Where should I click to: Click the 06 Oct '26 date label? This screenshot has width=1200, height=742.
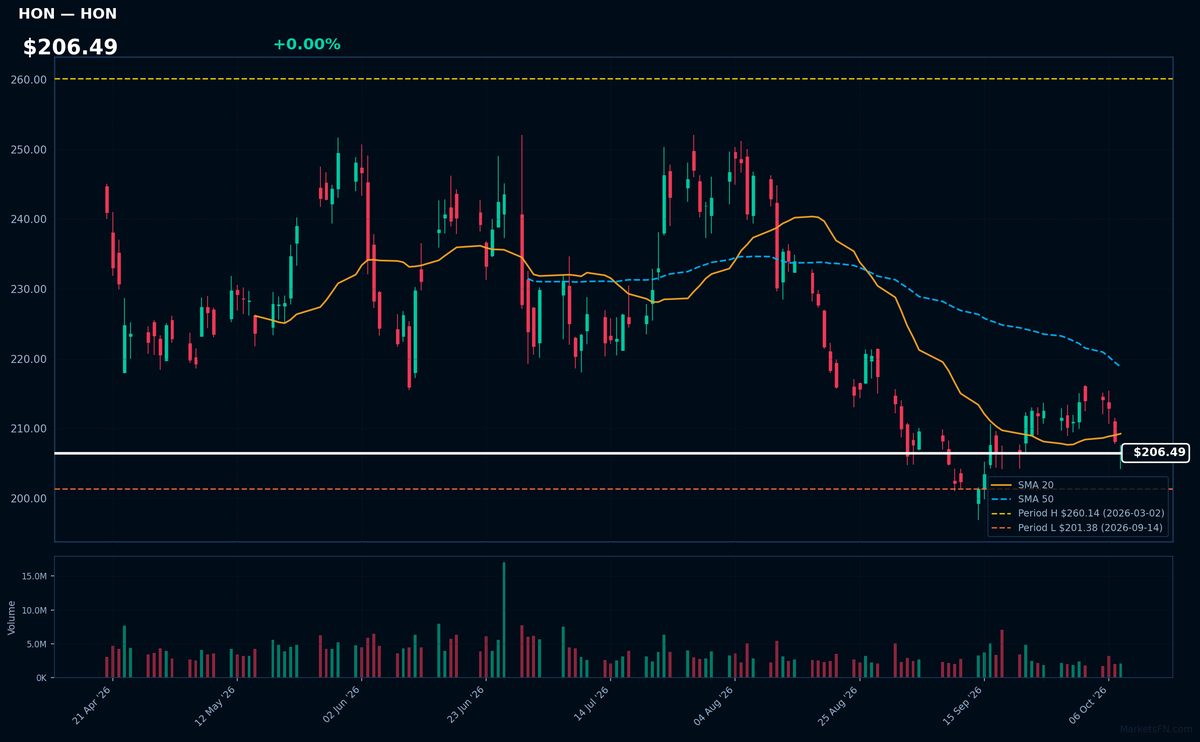tap(1087, 705)
